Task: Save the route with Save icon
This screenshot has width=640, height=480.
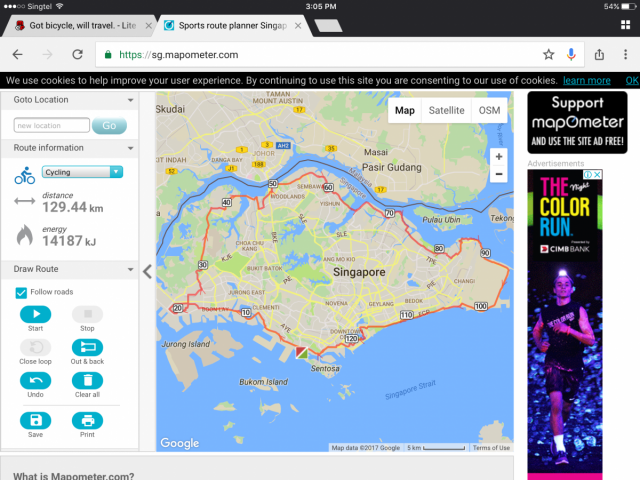Action: [x=35, y=420]
